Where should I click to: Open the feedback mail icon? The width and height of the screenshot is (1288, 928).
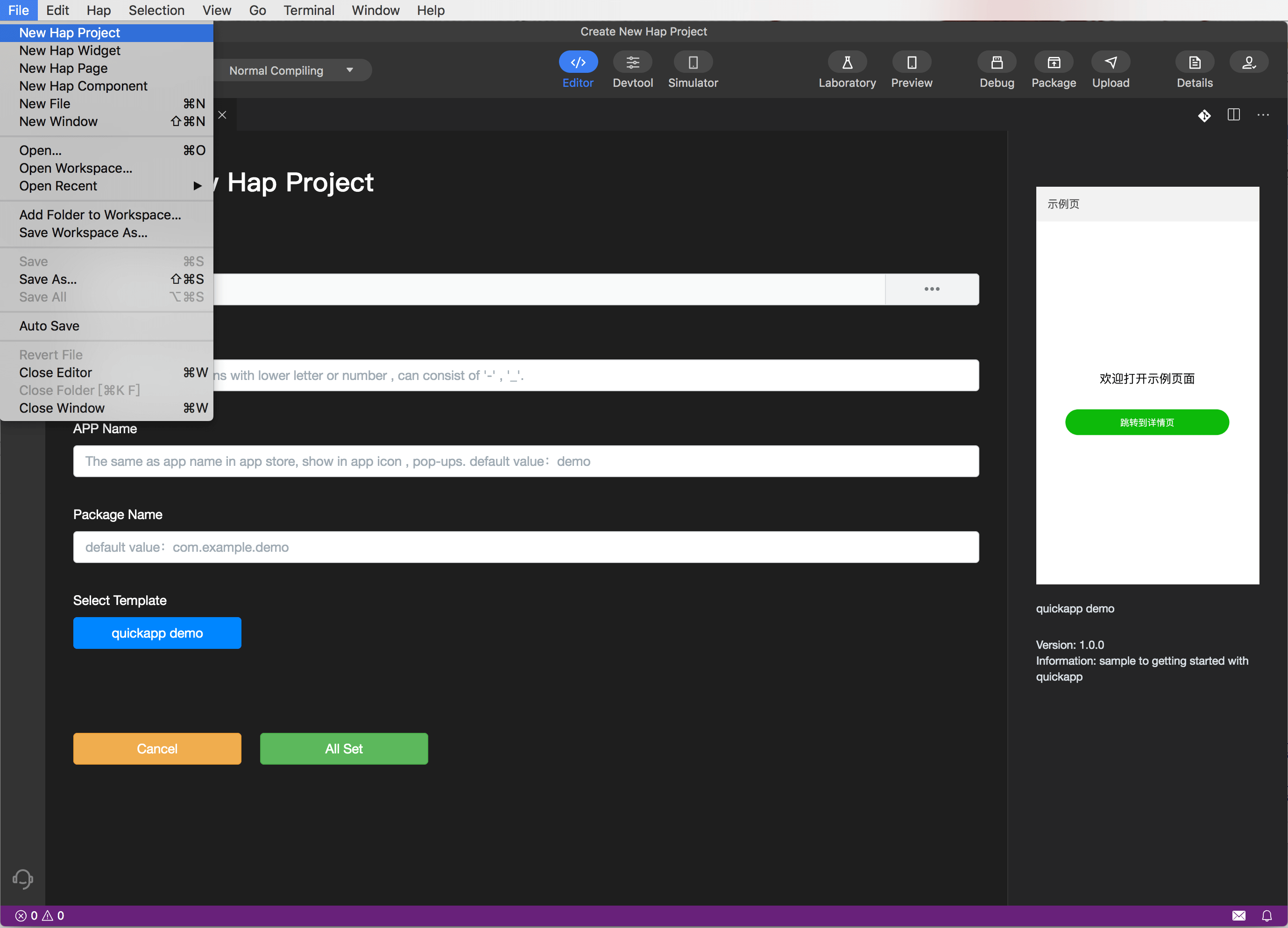click(1238, 915)
